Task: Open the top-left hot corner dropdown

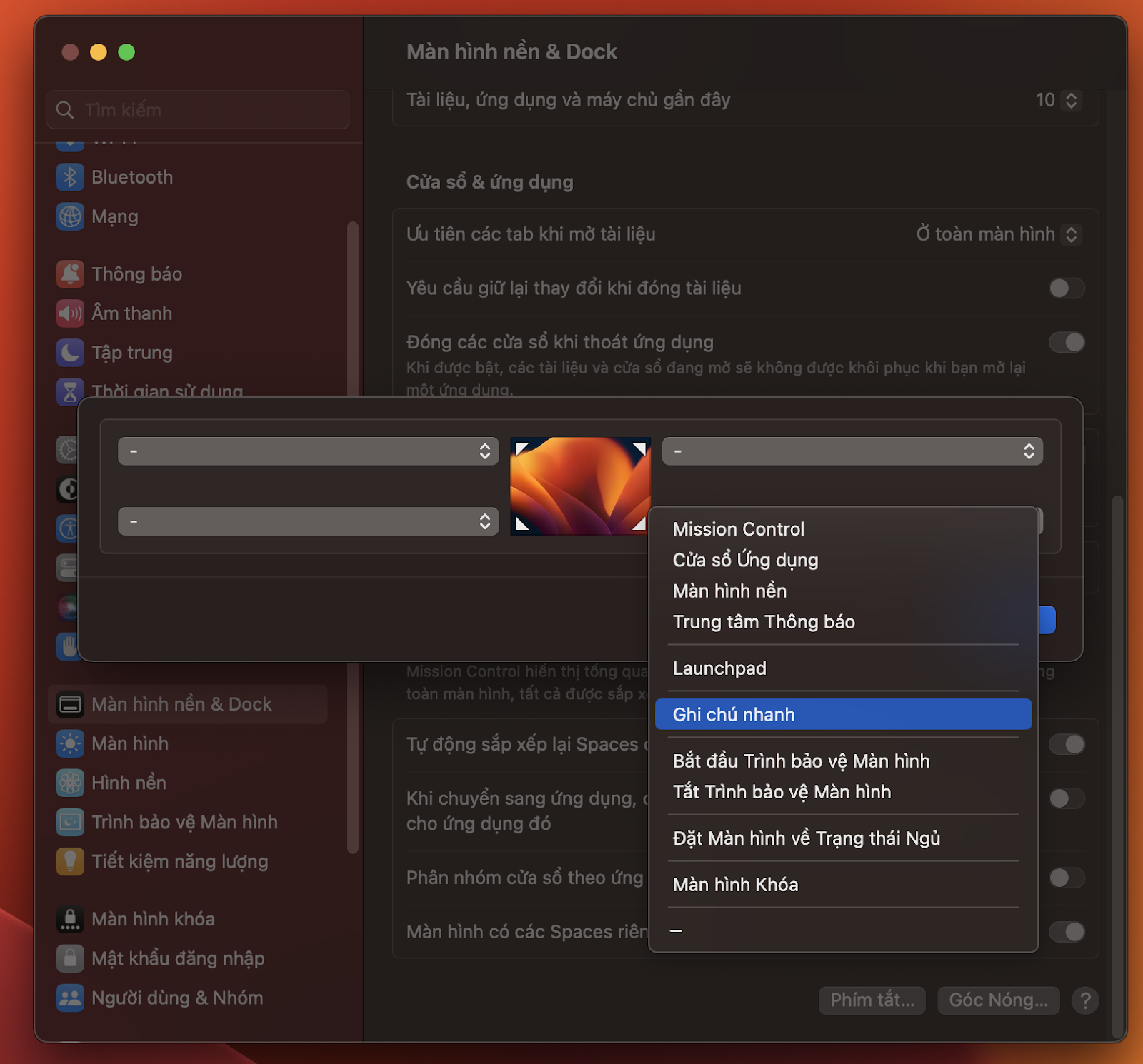Action: coord(308,451)
